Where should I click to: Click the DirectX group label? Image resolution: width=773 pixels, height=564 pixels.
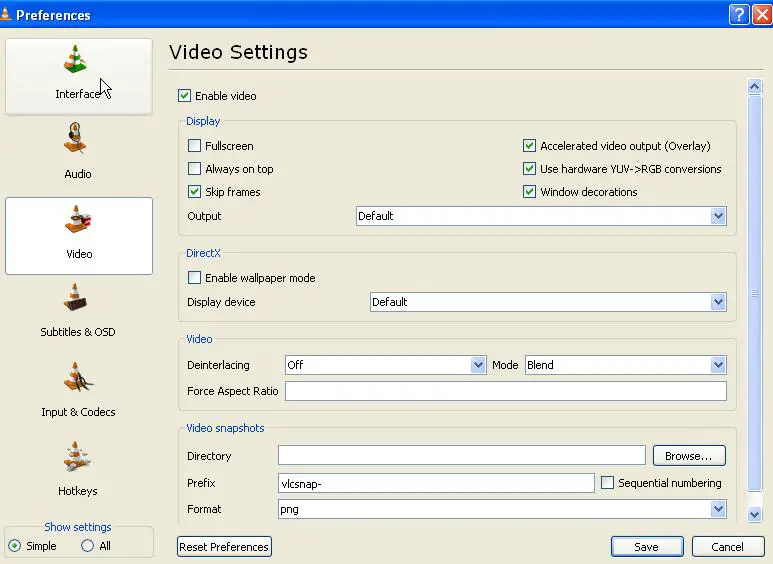point(203,253)
